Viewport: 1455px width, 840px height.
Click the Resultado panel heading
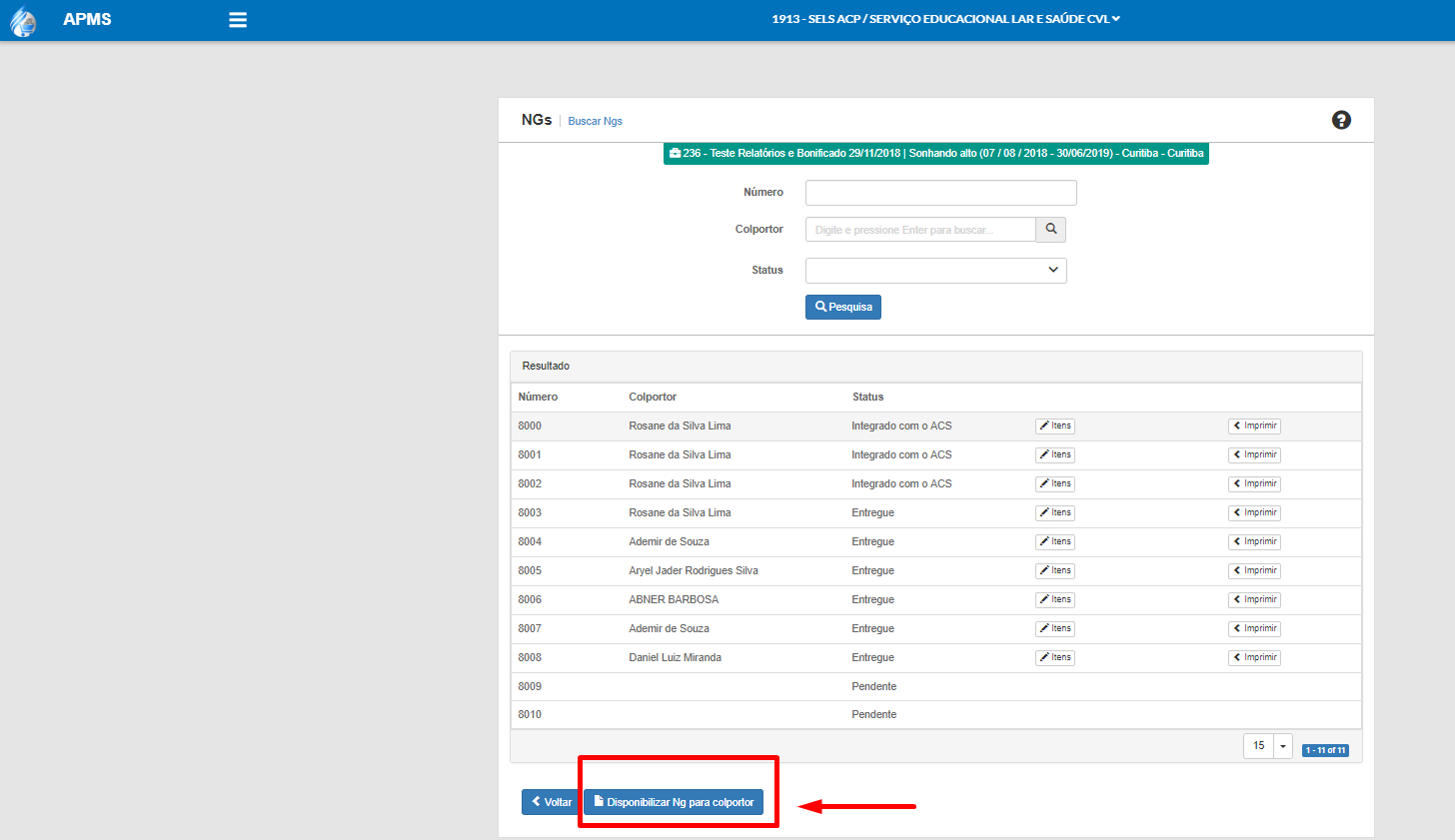pos(546,366)
